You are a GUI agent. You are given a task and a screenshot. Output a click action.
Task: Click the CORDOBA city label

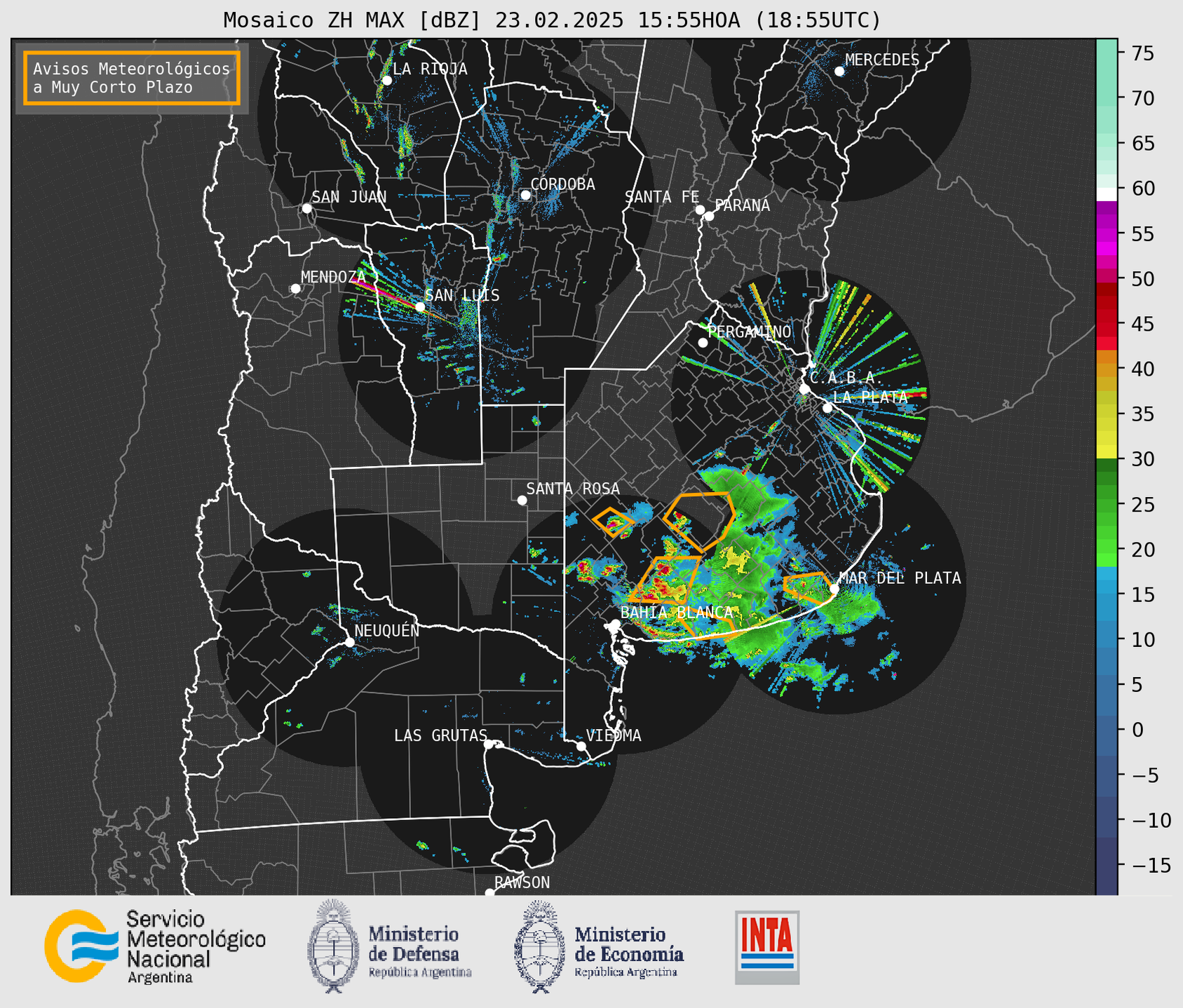(562, 184)
